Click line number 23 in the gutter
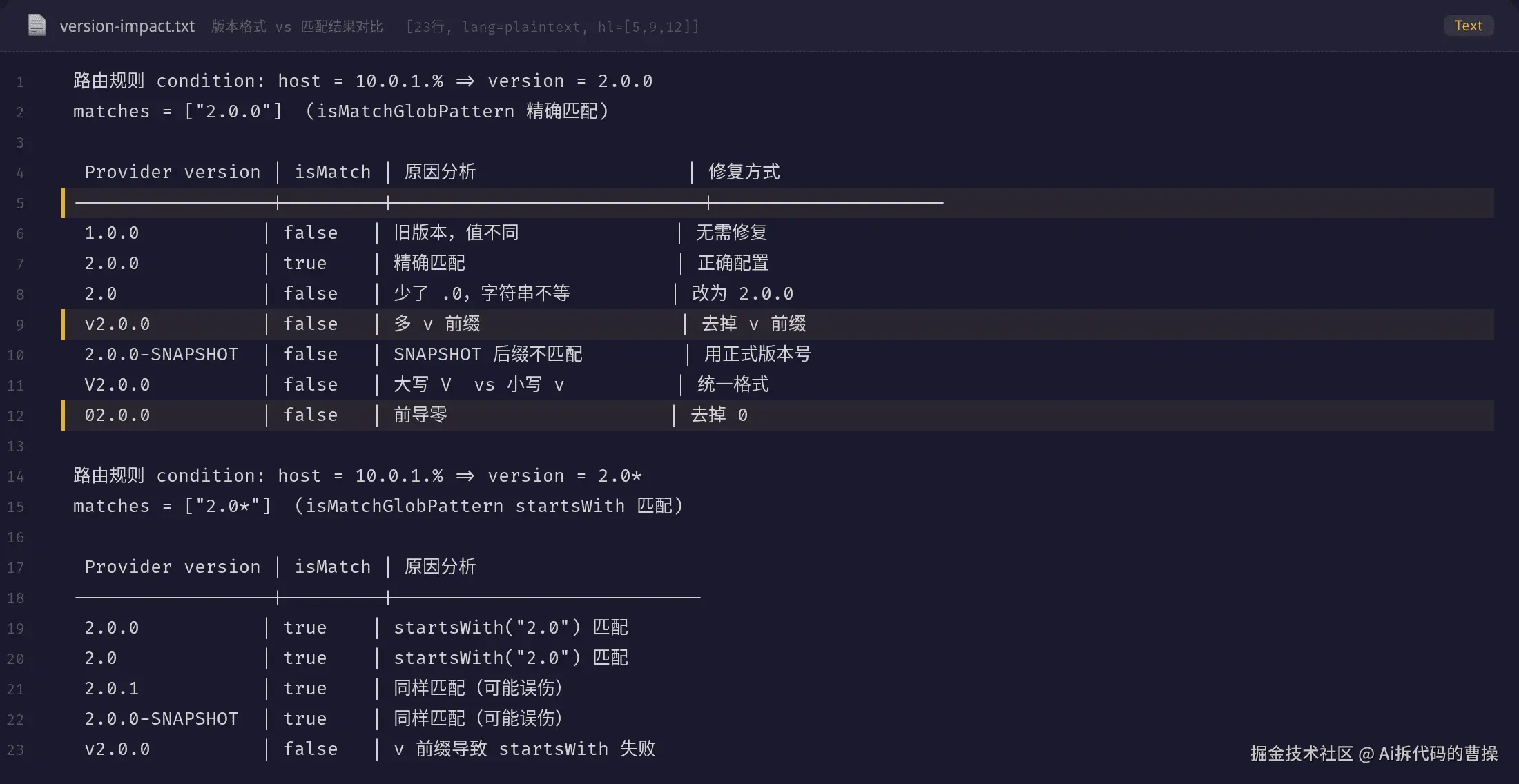 (x=15, y=750)
